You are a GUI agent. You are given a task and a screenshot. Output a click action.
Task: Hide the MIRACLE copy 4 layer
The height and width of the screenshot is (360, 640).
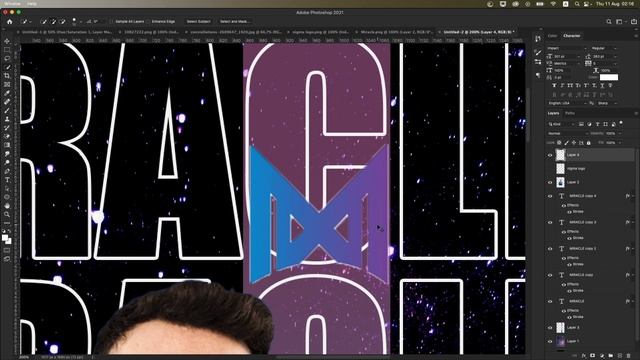tap(550, 196)
